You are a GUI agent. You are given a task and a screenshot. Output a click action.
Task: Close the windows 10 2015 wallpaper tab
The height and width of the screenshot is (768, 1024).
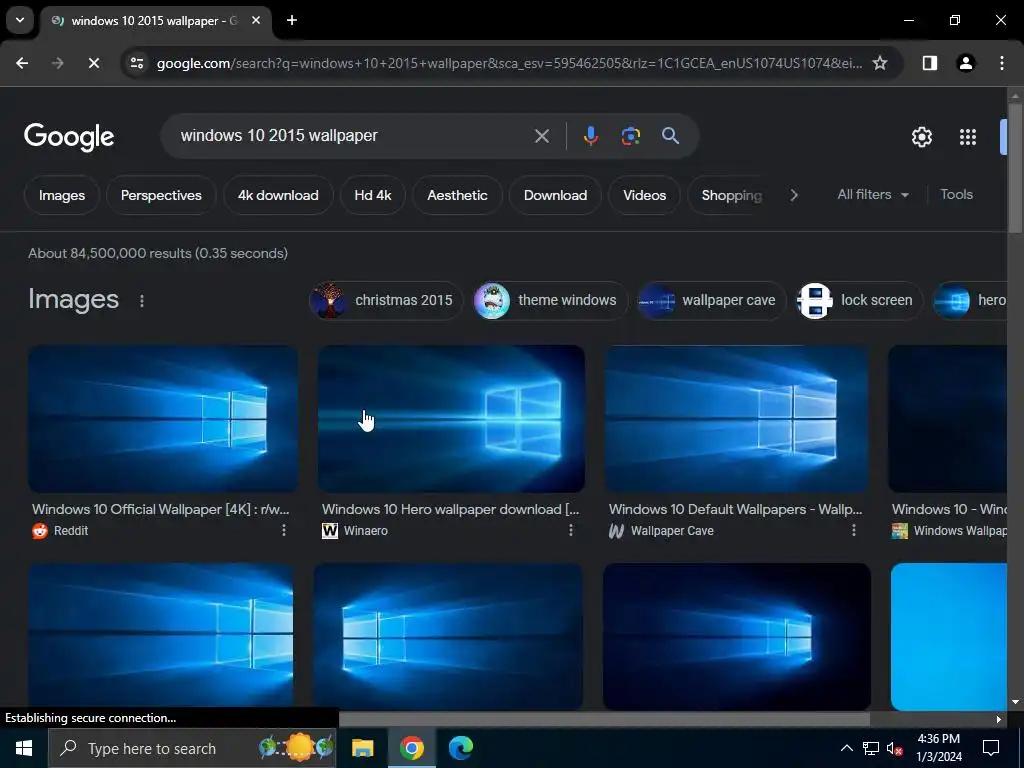[x=256, y=20]
